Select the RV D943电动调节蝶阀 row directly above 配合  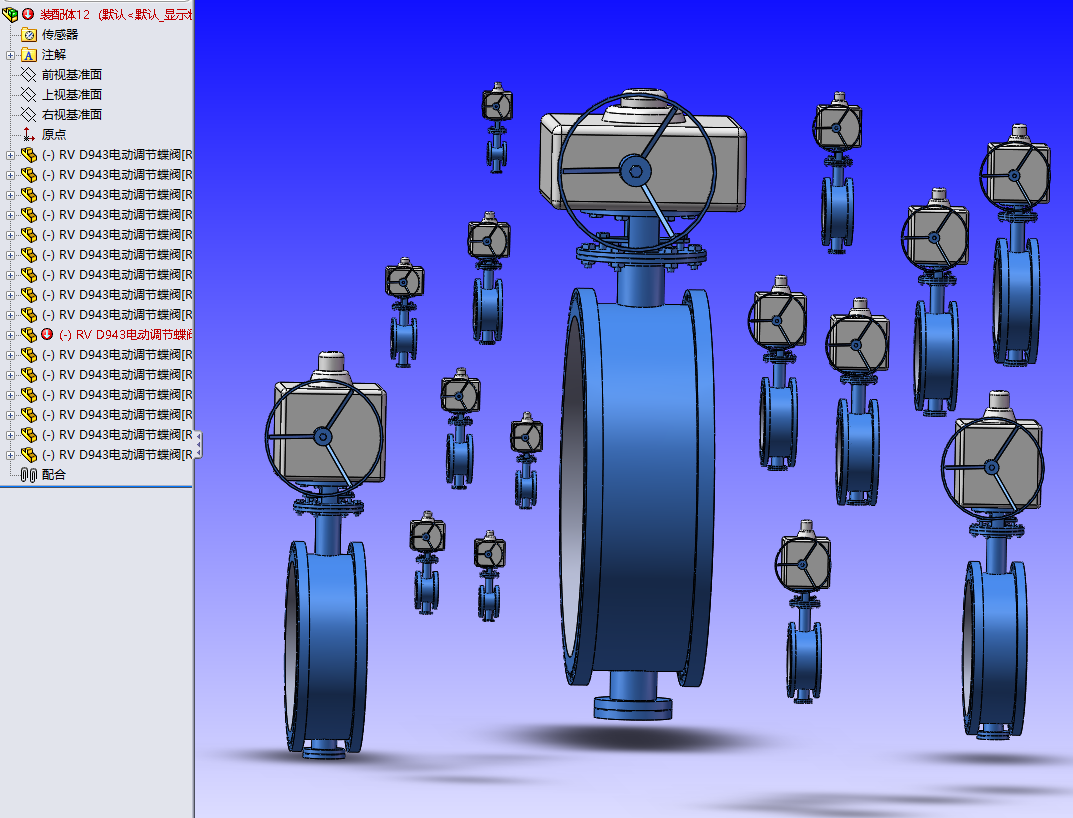click(117, 455)
